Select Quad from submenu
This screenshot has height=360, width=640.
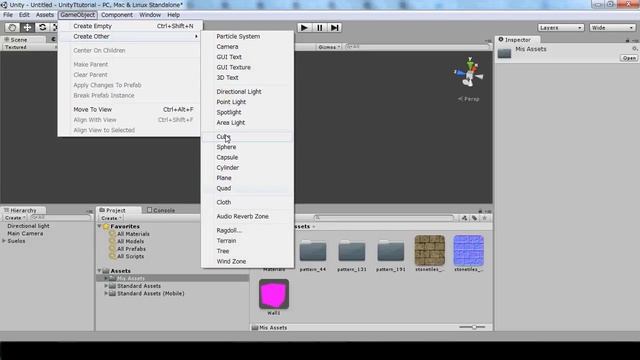(x=247, y=188)
